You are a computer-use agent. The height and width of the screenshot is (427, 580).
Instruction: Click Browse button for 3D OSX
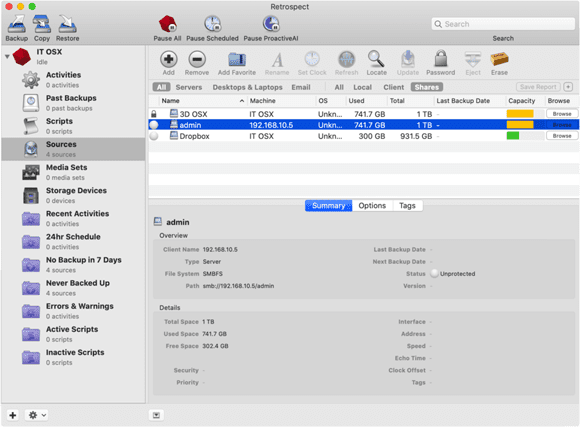click(x=562, y=114)
